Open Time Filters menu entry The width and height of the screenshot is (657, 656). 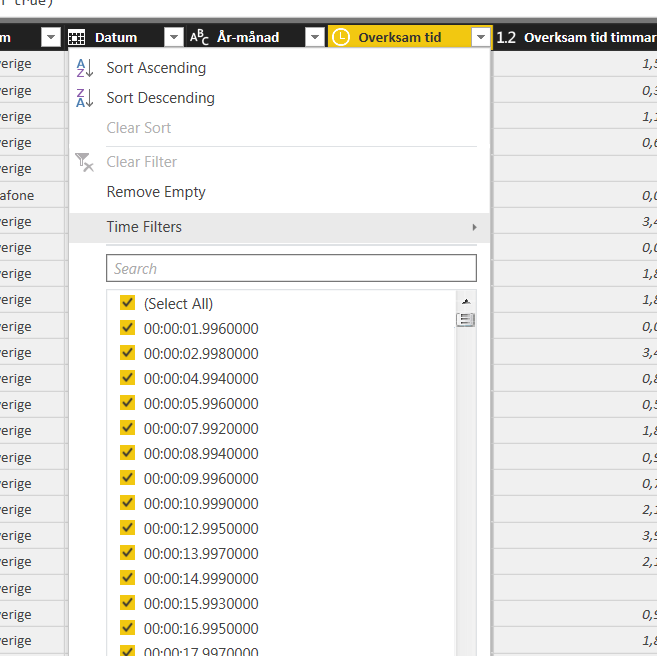(x=279, y=227)
